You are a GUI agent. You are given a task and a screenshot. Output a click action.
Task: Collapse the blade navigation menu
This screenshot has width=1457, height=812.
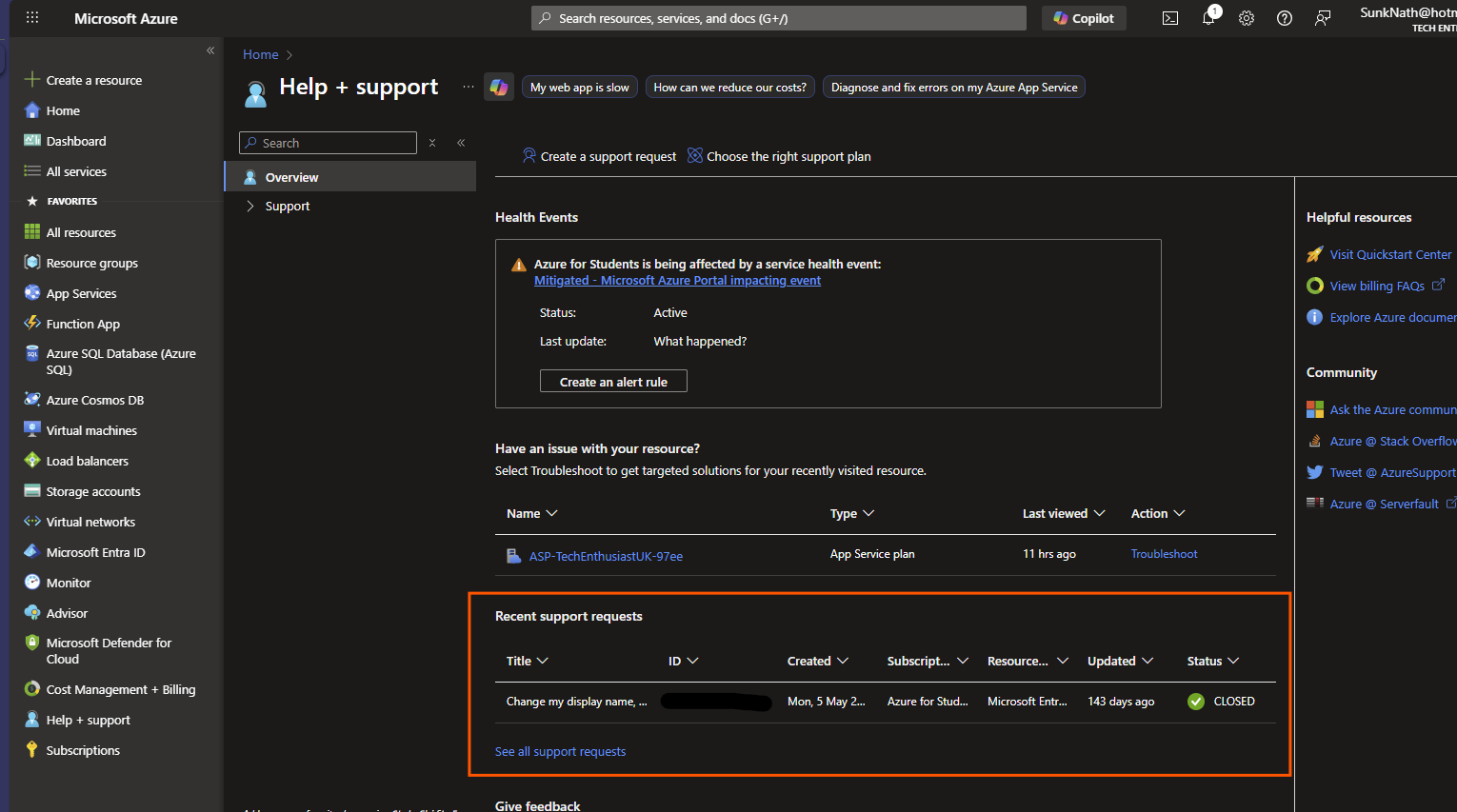(x=461, y=143)
